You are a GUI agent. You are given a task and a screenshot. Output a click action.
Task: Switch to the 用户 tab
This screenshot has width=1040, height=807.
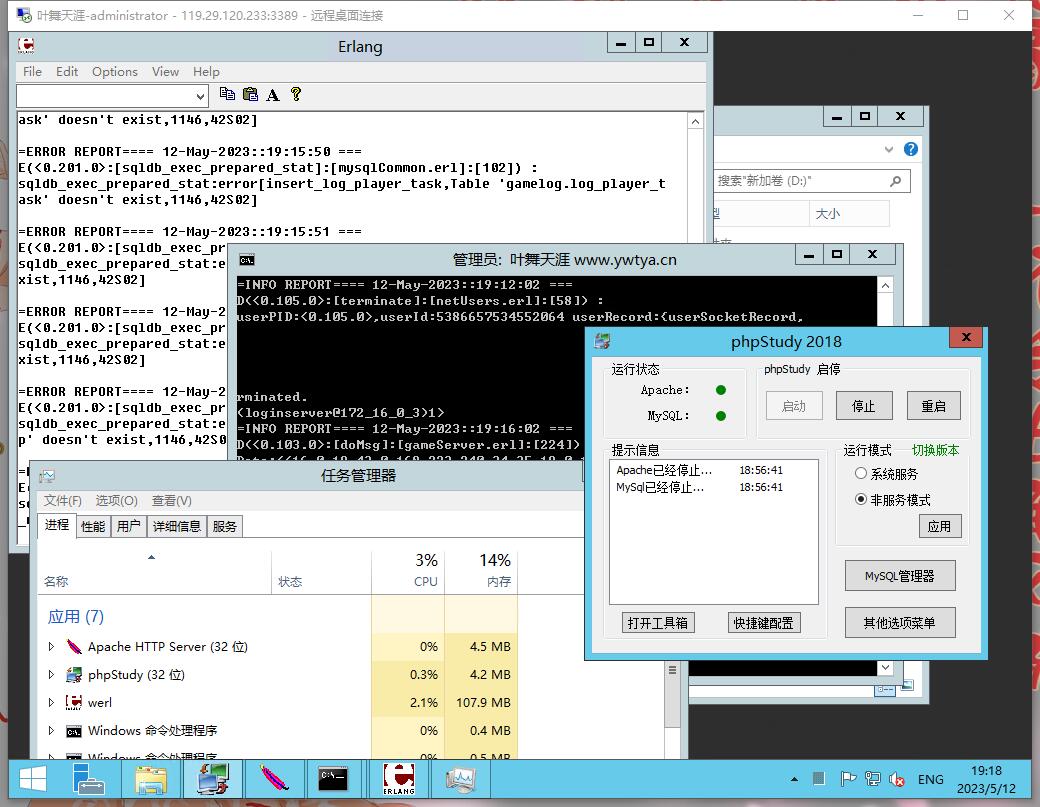[x=129, y=527]
